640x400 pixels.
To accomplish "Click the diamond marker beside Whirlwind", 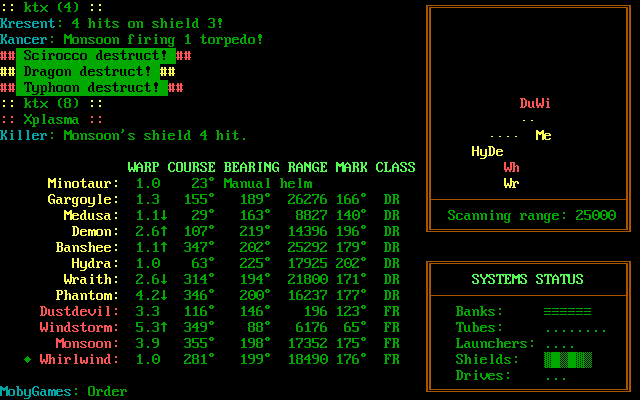I will [27, 359].
